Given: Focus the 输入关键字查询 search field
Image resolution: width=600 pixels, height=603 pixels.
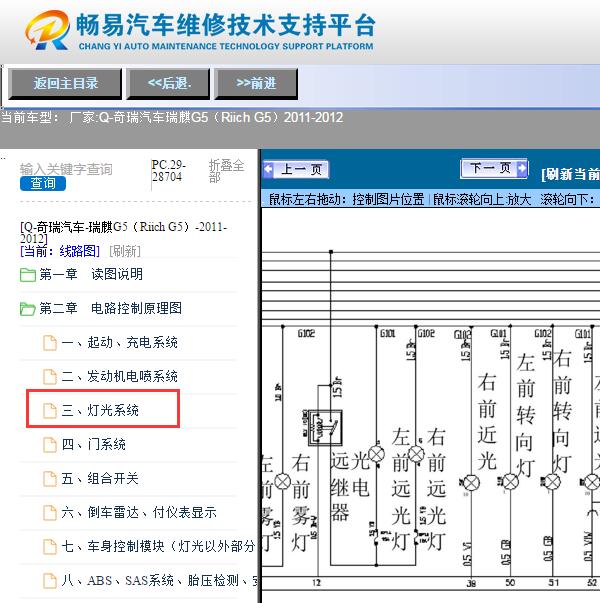Looking at the screenshot, I should (x=66, y=169).
